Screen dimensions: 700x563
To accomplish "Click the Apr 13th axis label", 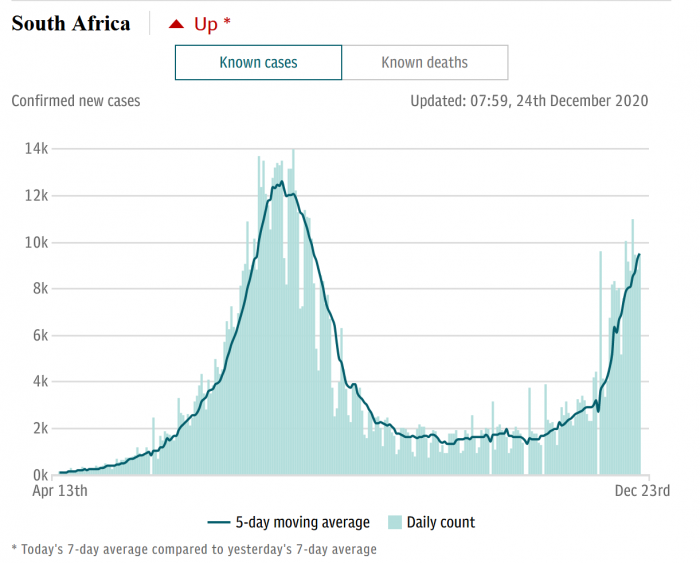I will click(60, 491).
